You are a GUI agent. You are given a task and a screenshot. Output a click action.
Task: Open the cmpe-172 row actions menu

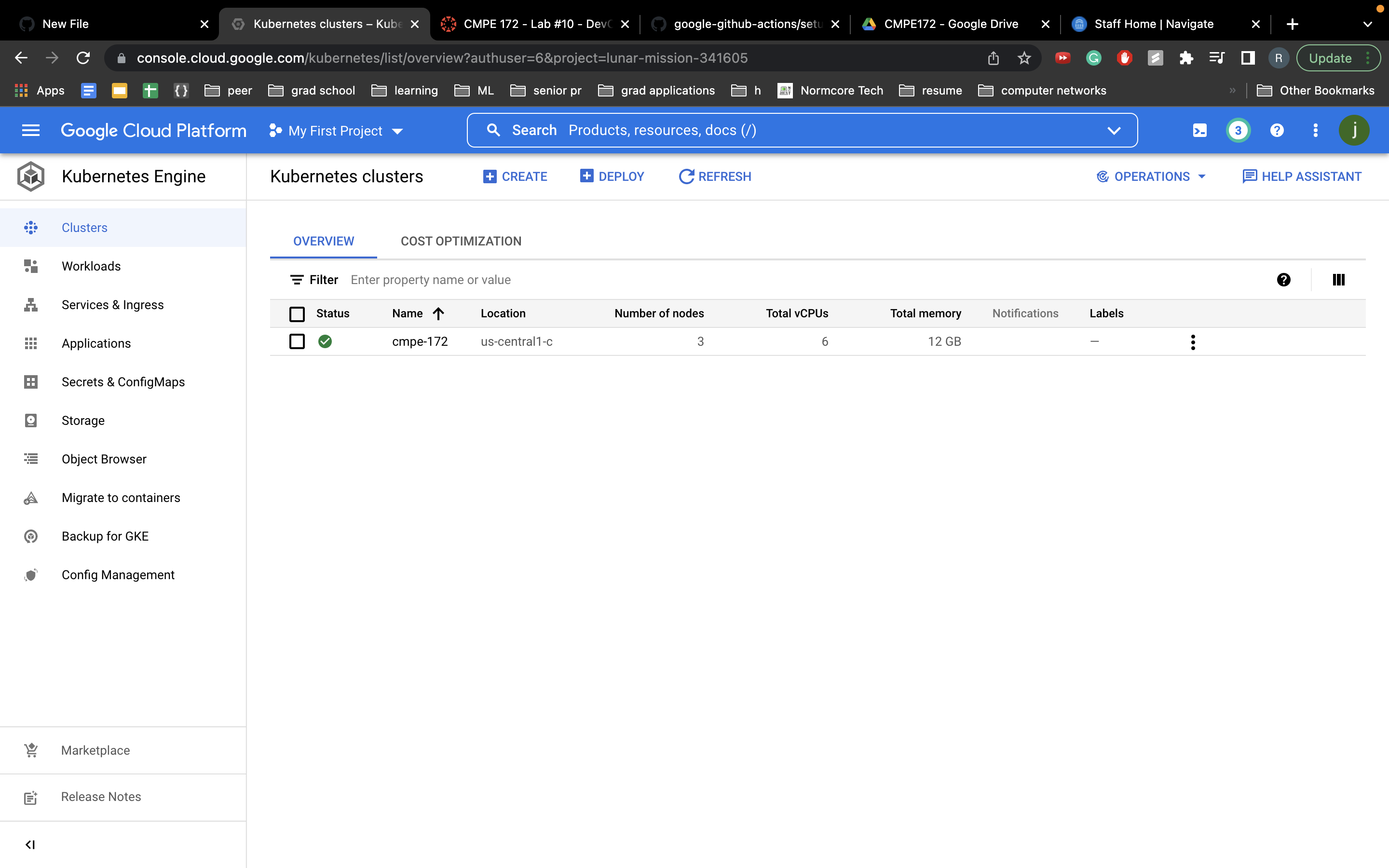point(1193,342)
